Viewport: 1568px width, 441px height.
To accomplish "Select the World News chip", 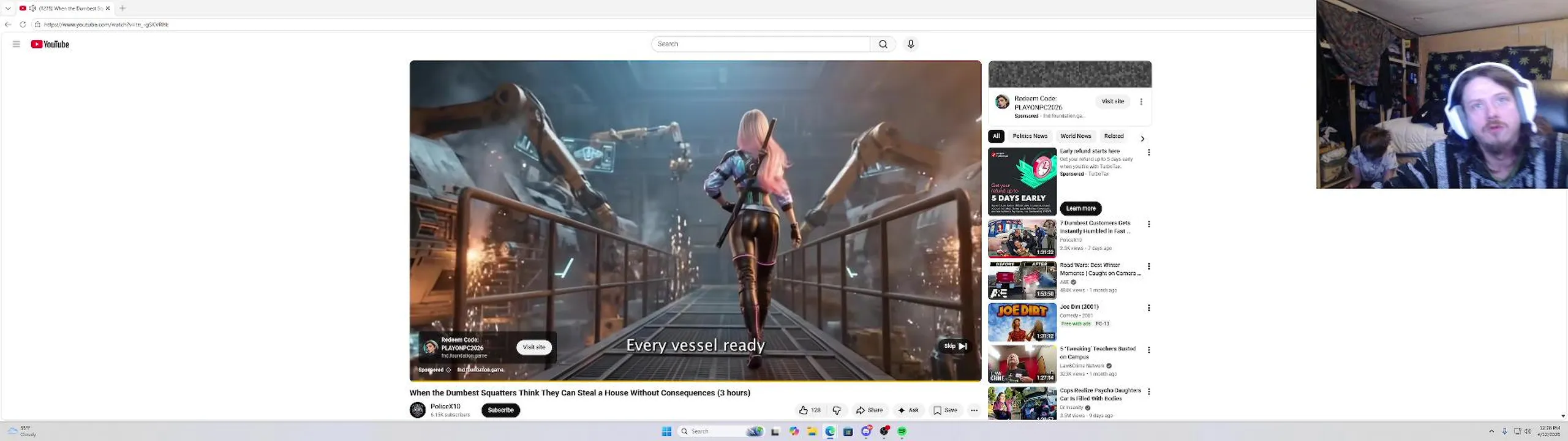I will click(1076, 136).
